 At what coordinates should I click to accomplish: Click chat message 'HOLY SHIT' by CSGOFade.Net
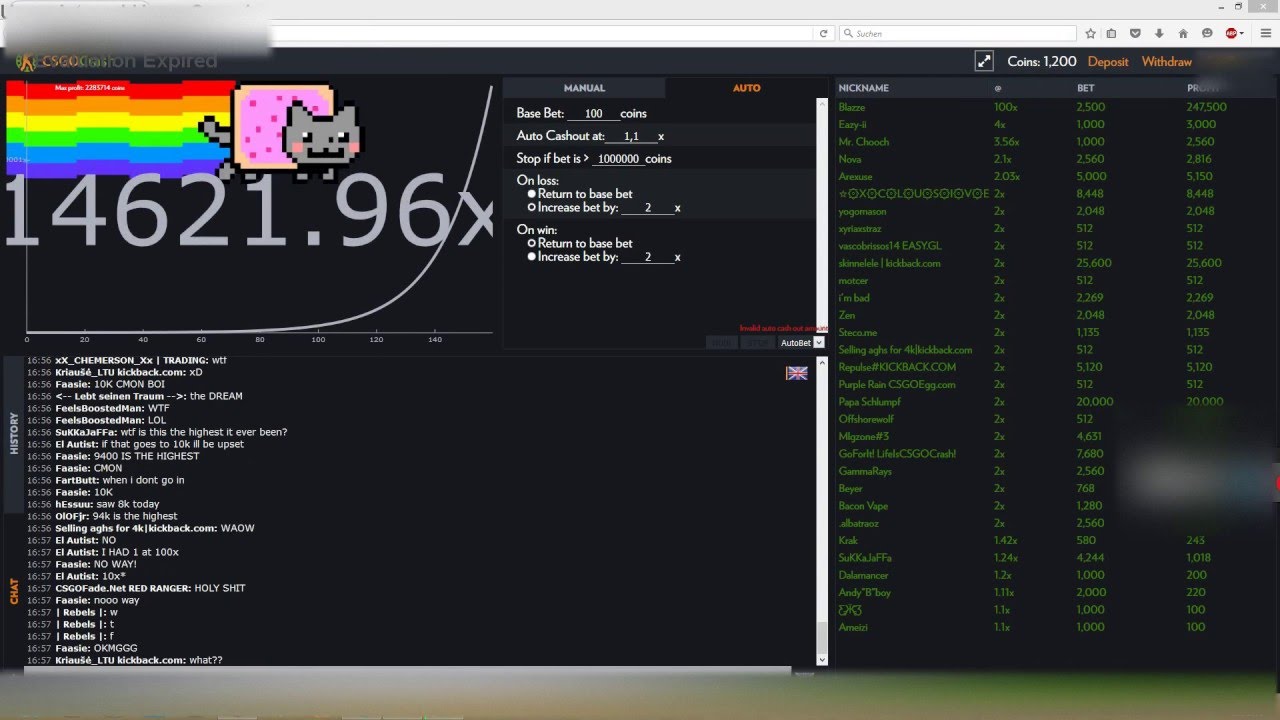pos(220,588)
